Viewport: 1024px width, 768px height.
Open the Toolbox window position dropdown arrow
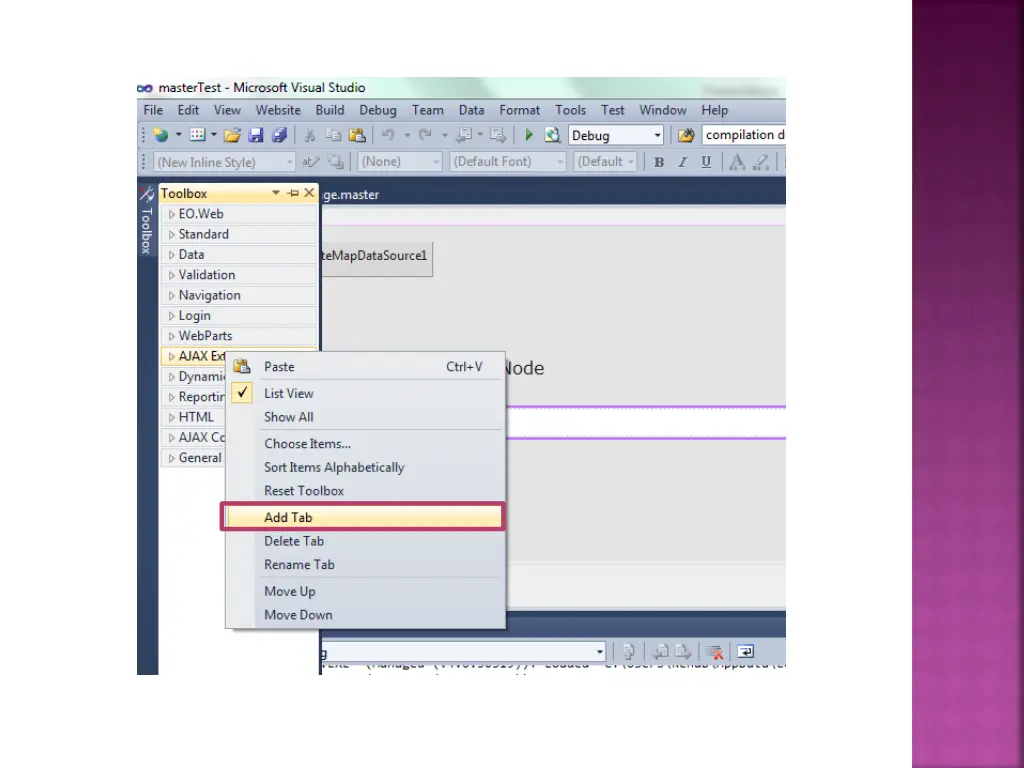point(276,193)
